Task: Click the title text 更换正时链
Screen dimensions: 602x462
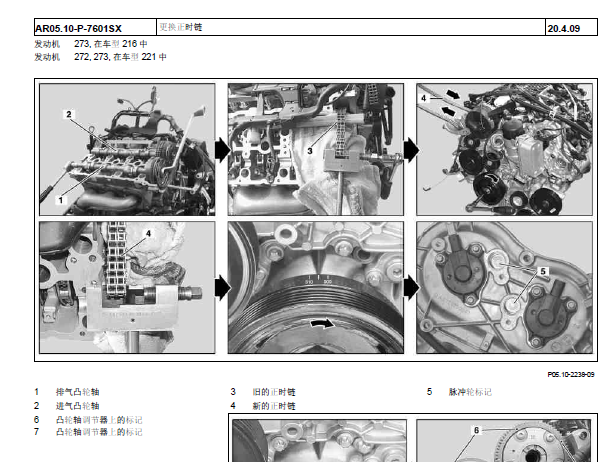Action: click(181, 27)
